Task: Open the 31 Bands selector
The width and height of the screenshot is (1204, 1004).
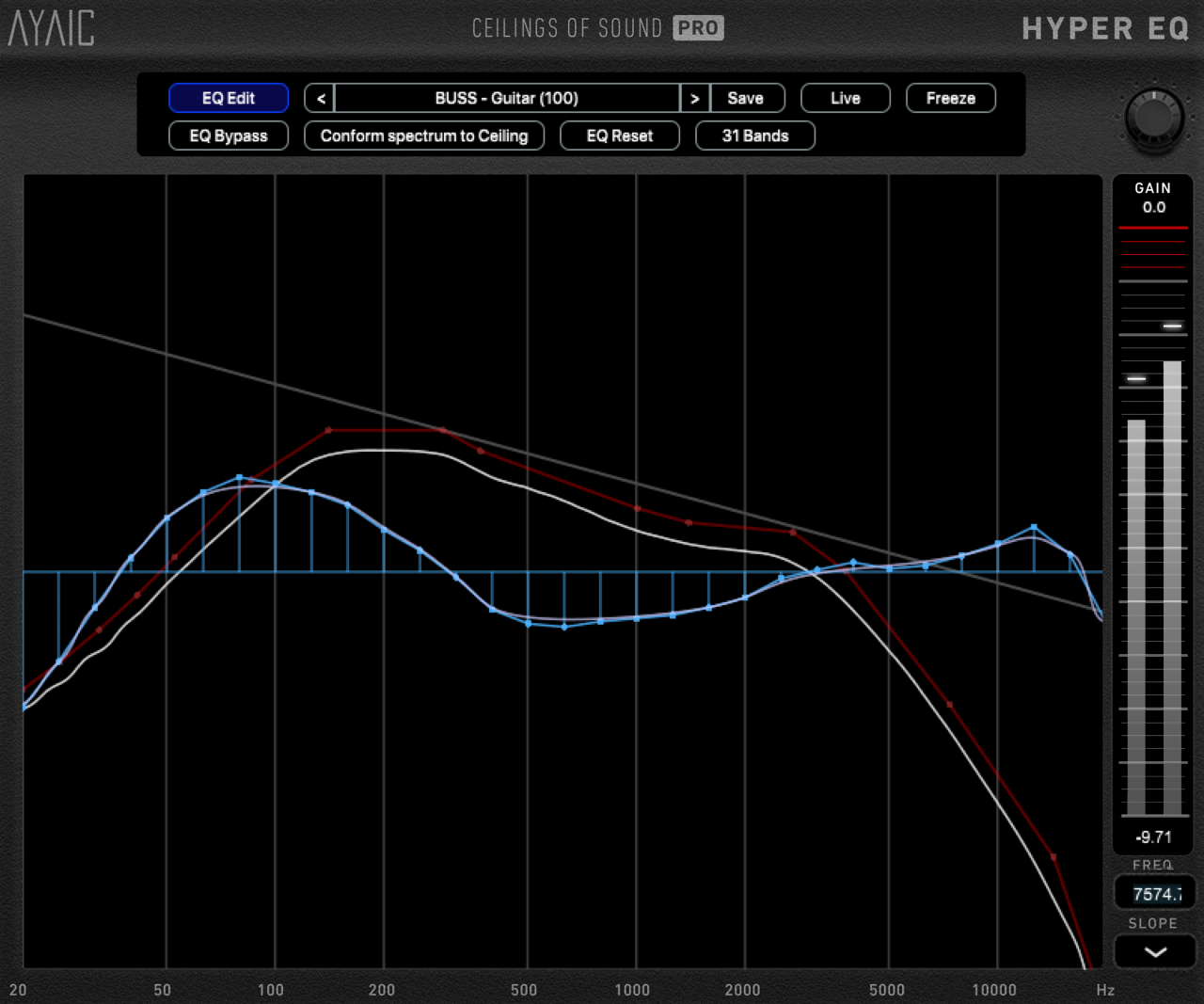Action: coord(754,135)
